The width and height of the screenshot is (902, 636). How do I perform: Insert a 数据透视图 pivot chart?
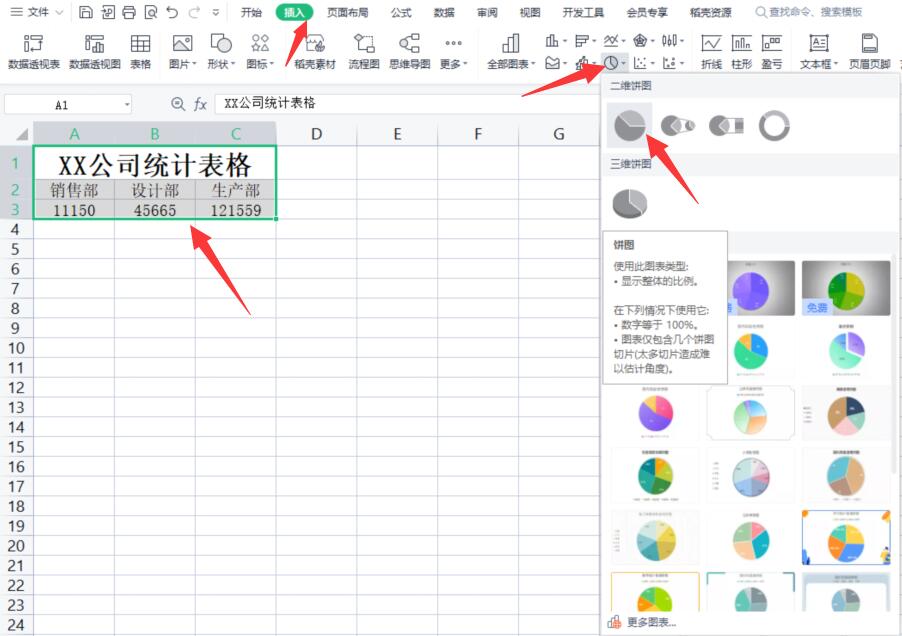pos(95,52)
